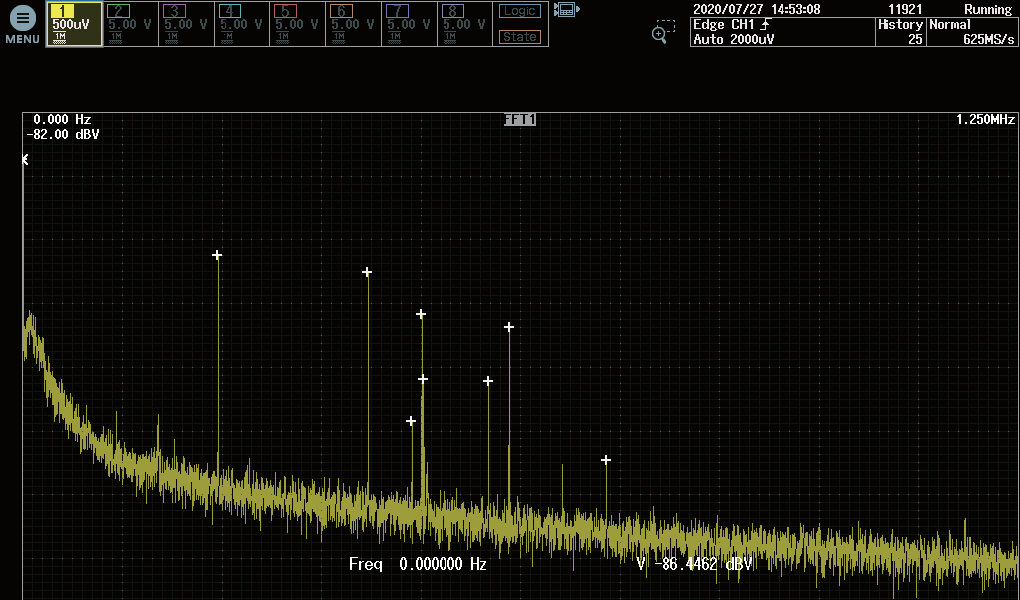Click the tallest FFT peak marker
The height and width of the screenshot is (600, 1020).
(x=217, y=255)
